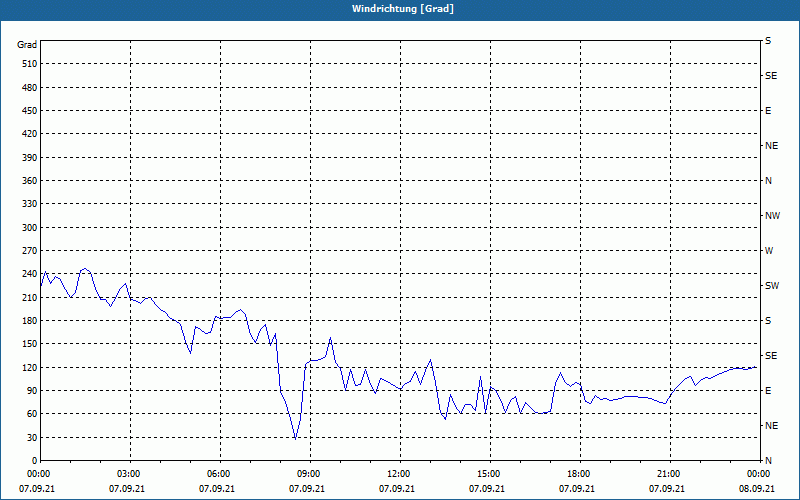Pick the 90 degree axis label
Image resolution: width=800 pixels, height=500 pixels.
32,391
